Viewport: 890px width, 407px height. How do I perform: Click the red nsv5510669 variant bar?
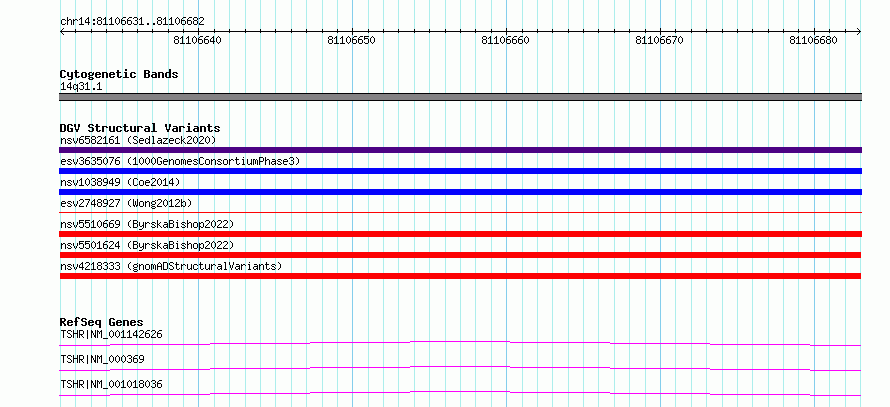coord(460,234)
